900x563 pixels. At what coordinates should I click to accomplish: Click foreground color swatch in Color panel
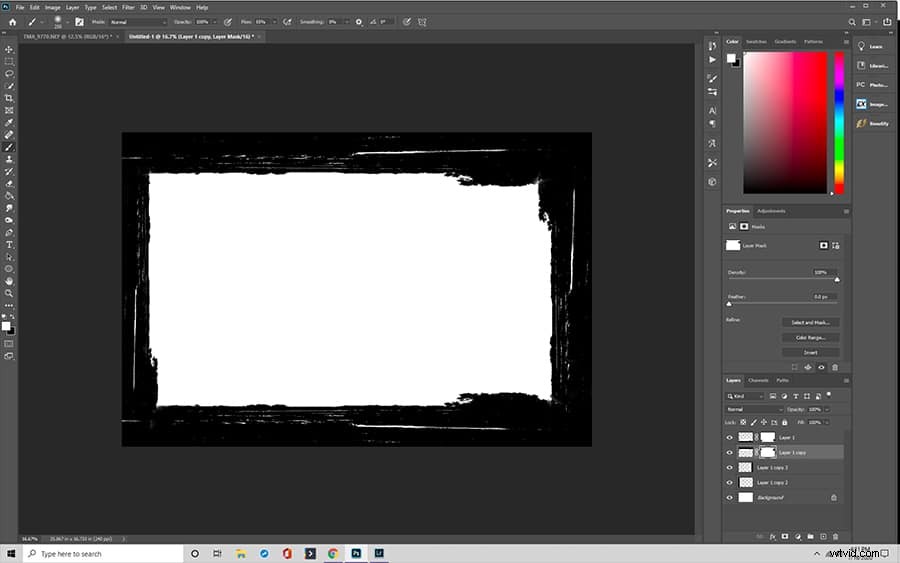[x=731, y=58]
